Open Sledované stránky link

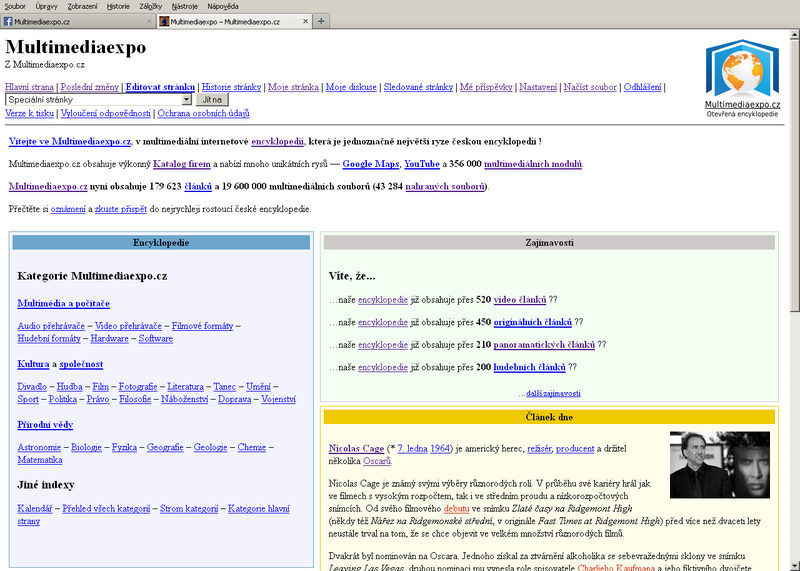(418, 87)
